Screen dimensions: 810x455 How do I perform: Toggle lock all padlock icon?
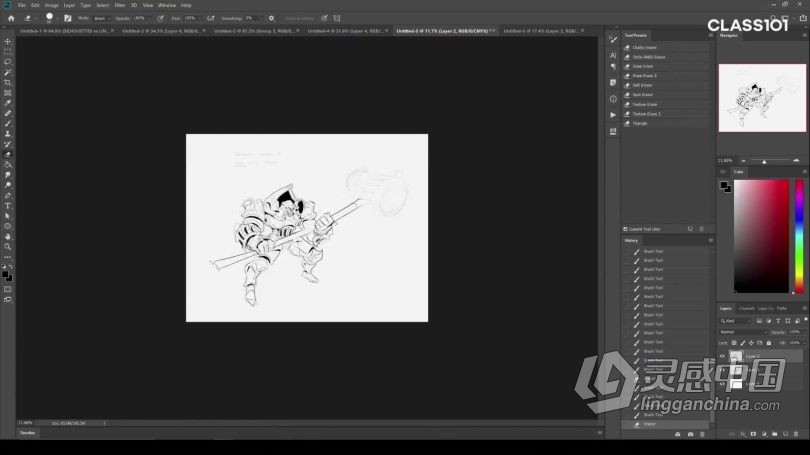769,343
